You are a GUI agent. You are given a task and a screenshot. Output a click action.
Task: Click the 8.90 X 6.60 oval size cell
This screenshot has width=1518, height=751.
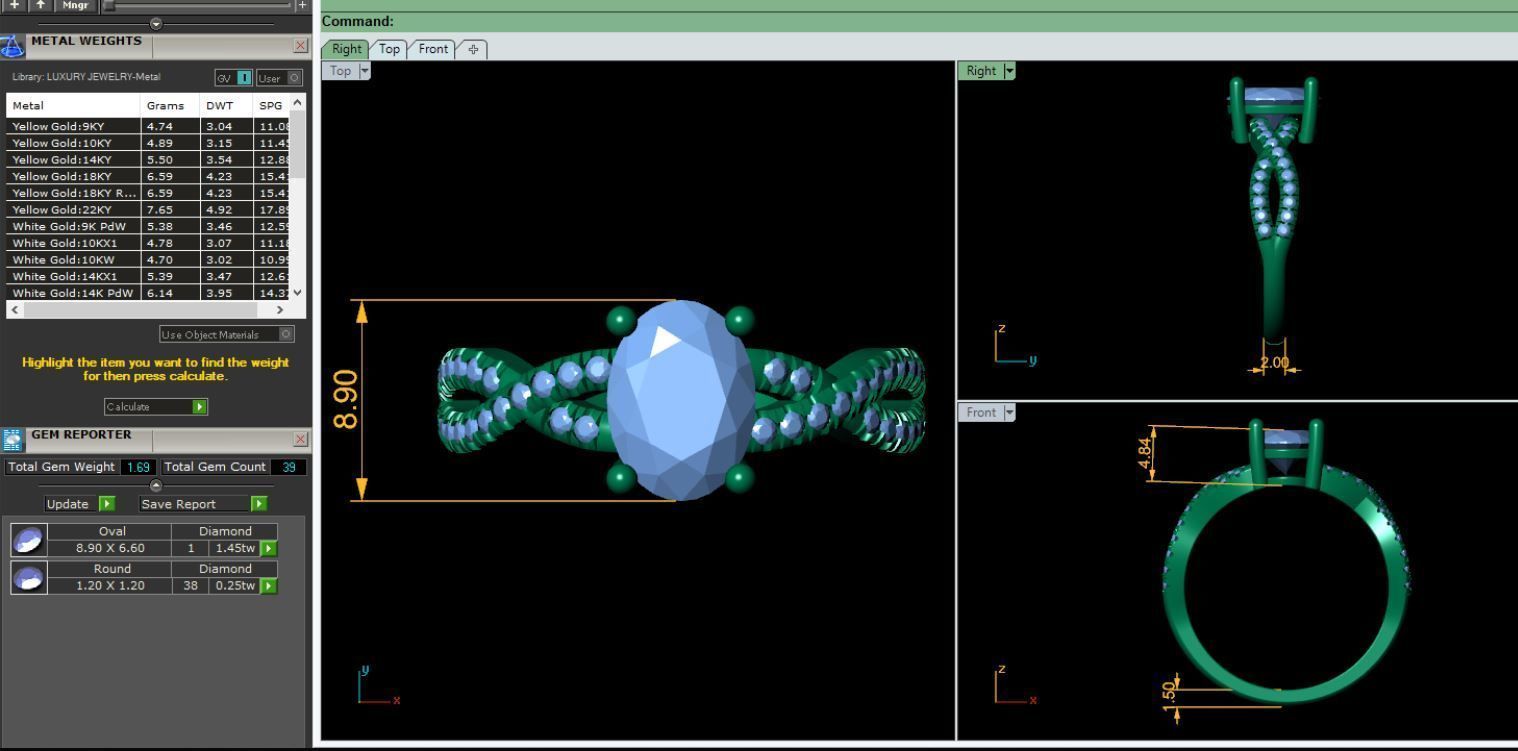click(110, 548)
